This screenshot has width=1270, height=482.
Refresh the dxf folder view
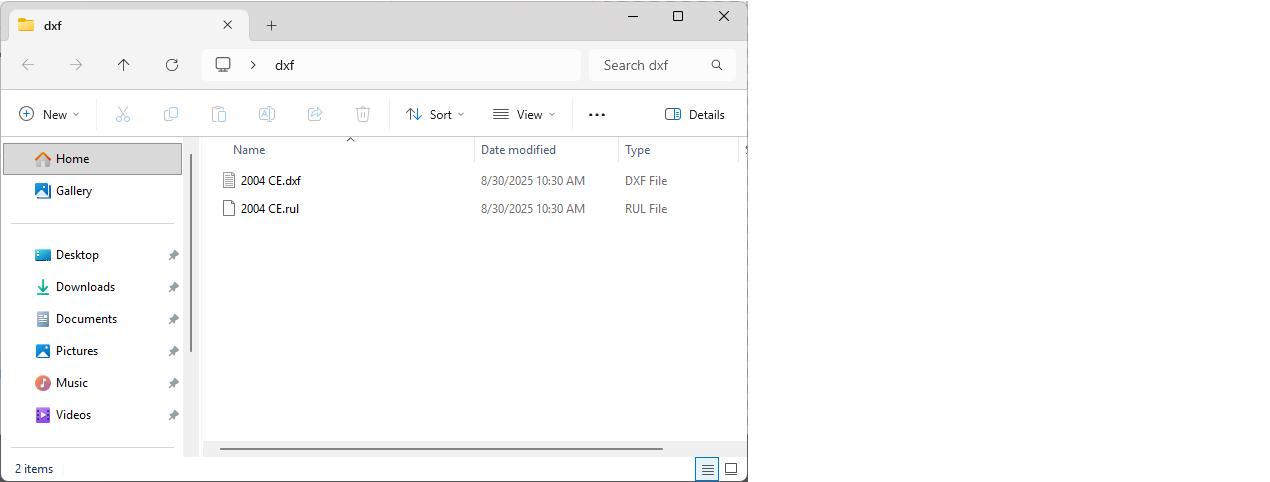(172, 65)
